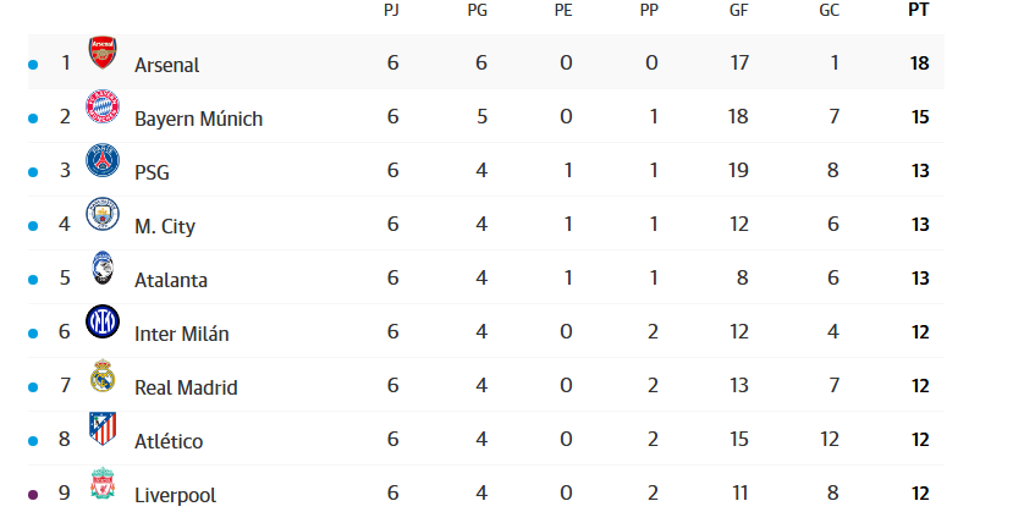This screenshot has width=1024, height=512.
Task: Select the Inter Milán team name
Action: (181, 334)
